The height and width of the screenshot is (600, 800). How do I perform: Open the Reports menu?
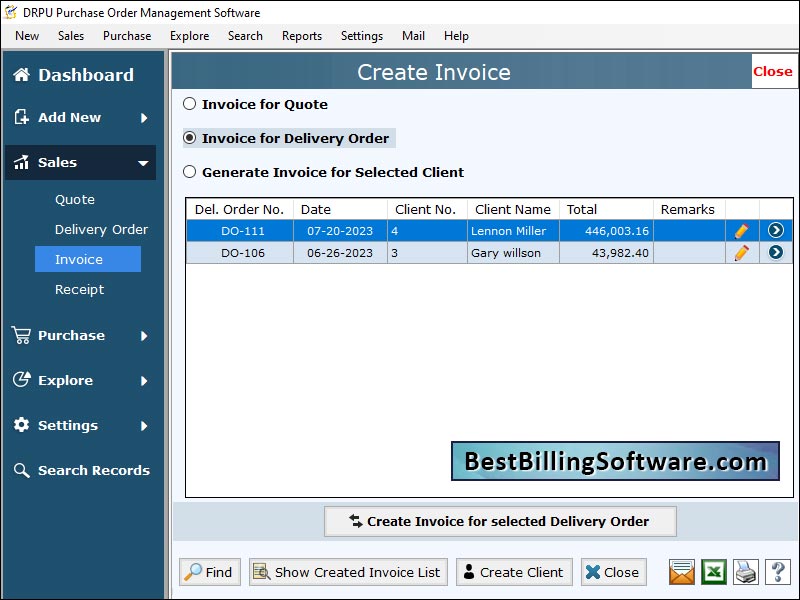[x=301, y=35]
